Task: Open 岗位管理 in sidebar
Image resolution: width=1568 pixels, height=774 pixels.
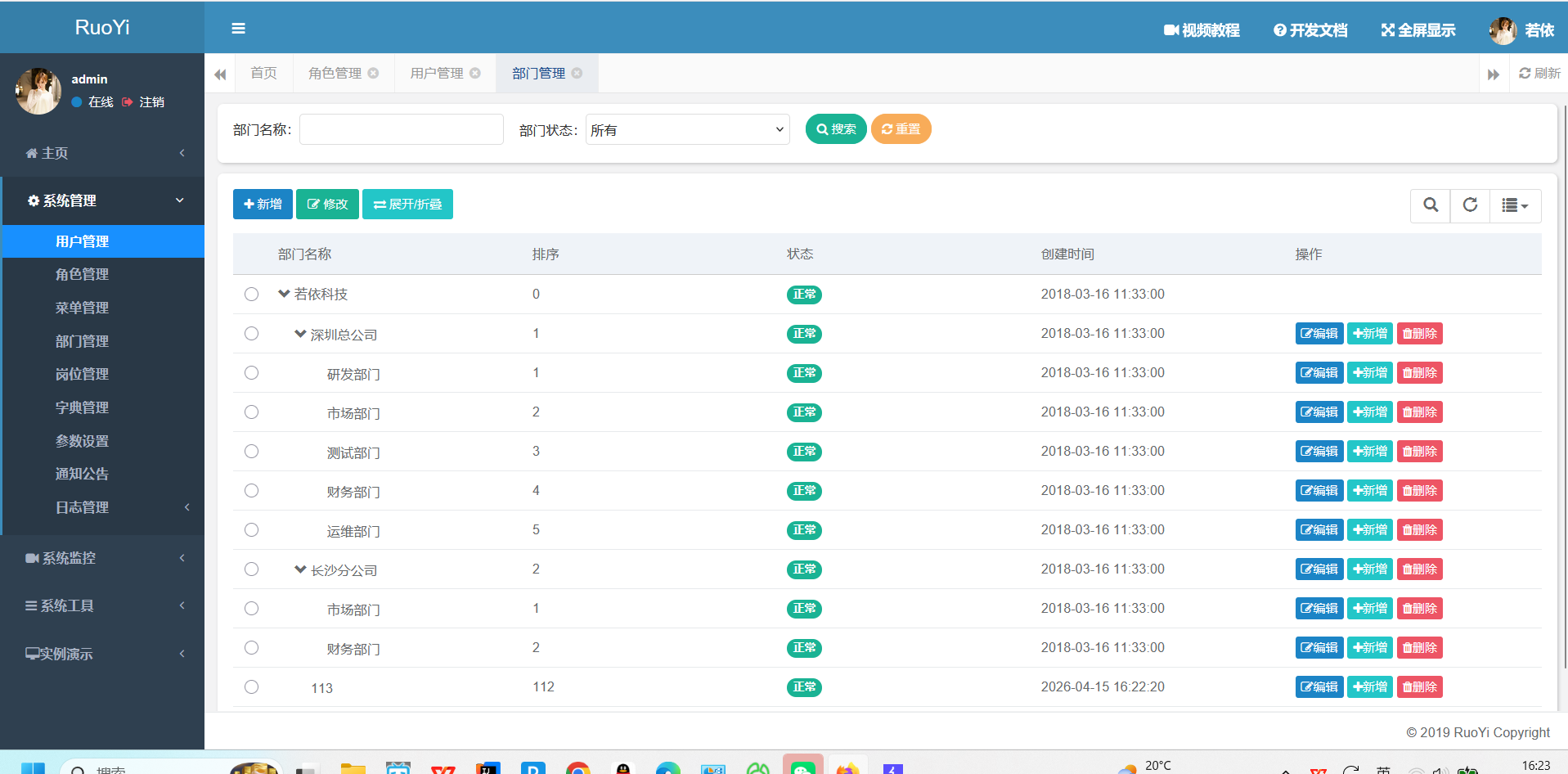Action: [x=103, y=374]
